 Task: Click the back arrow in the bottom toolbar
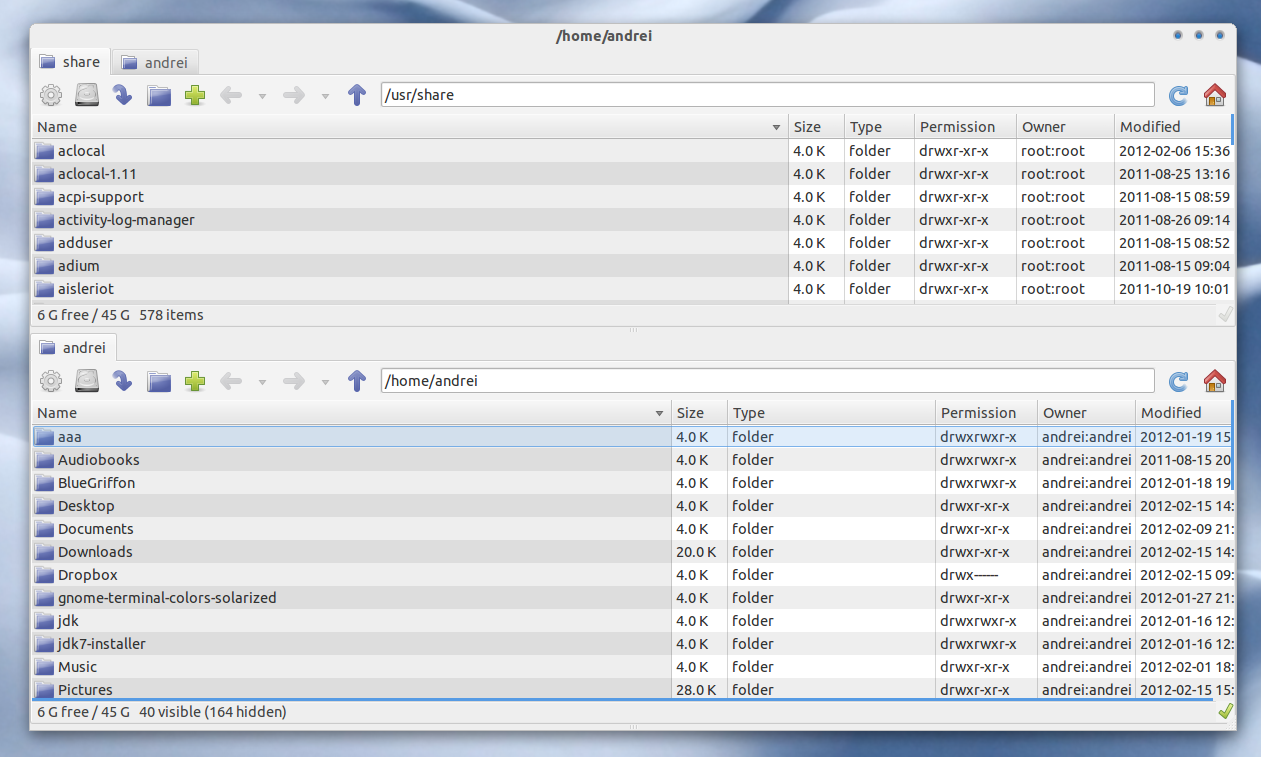point(230,381)
